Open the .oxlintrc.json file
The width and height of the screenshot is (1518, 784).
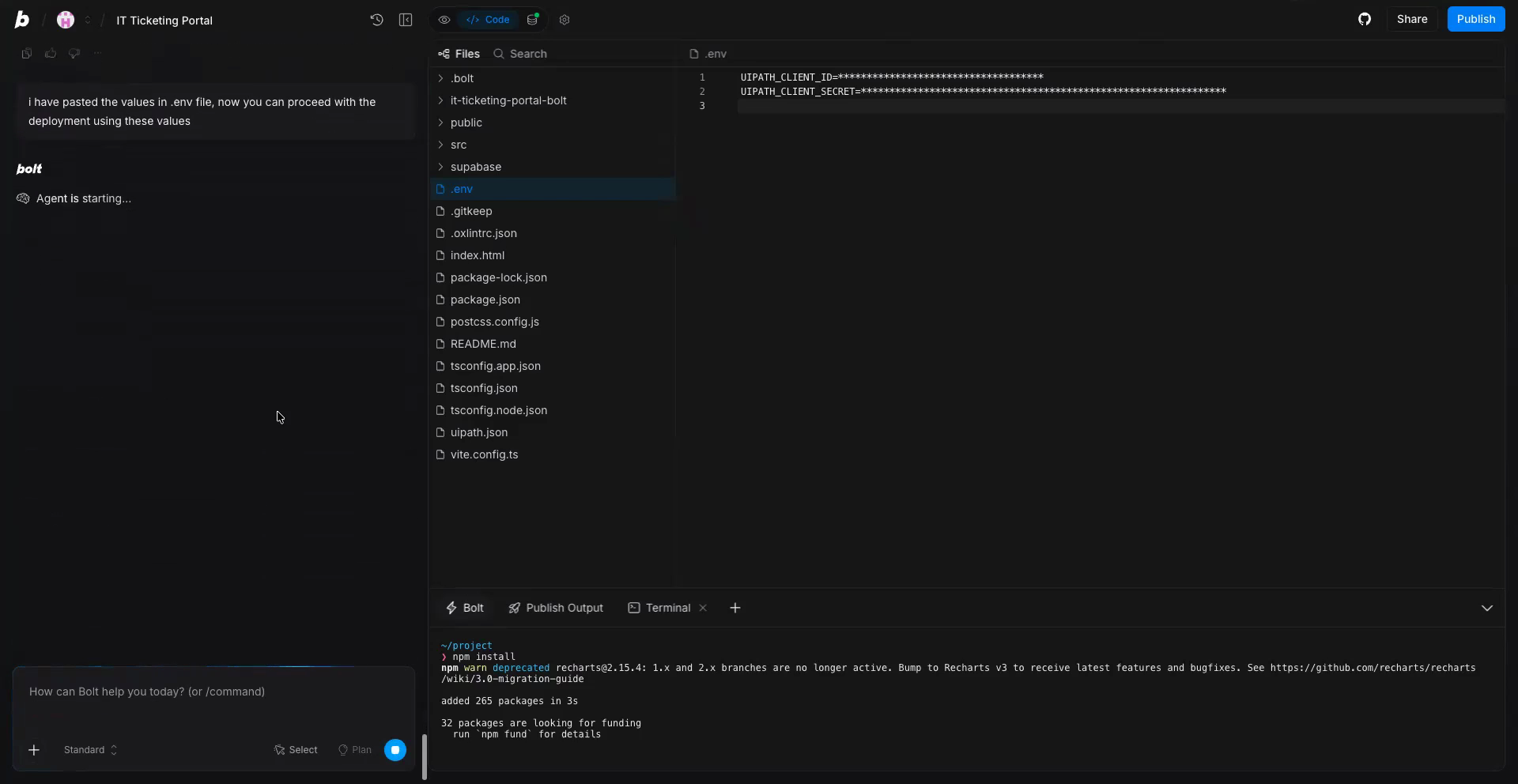[x=553, y=233]
